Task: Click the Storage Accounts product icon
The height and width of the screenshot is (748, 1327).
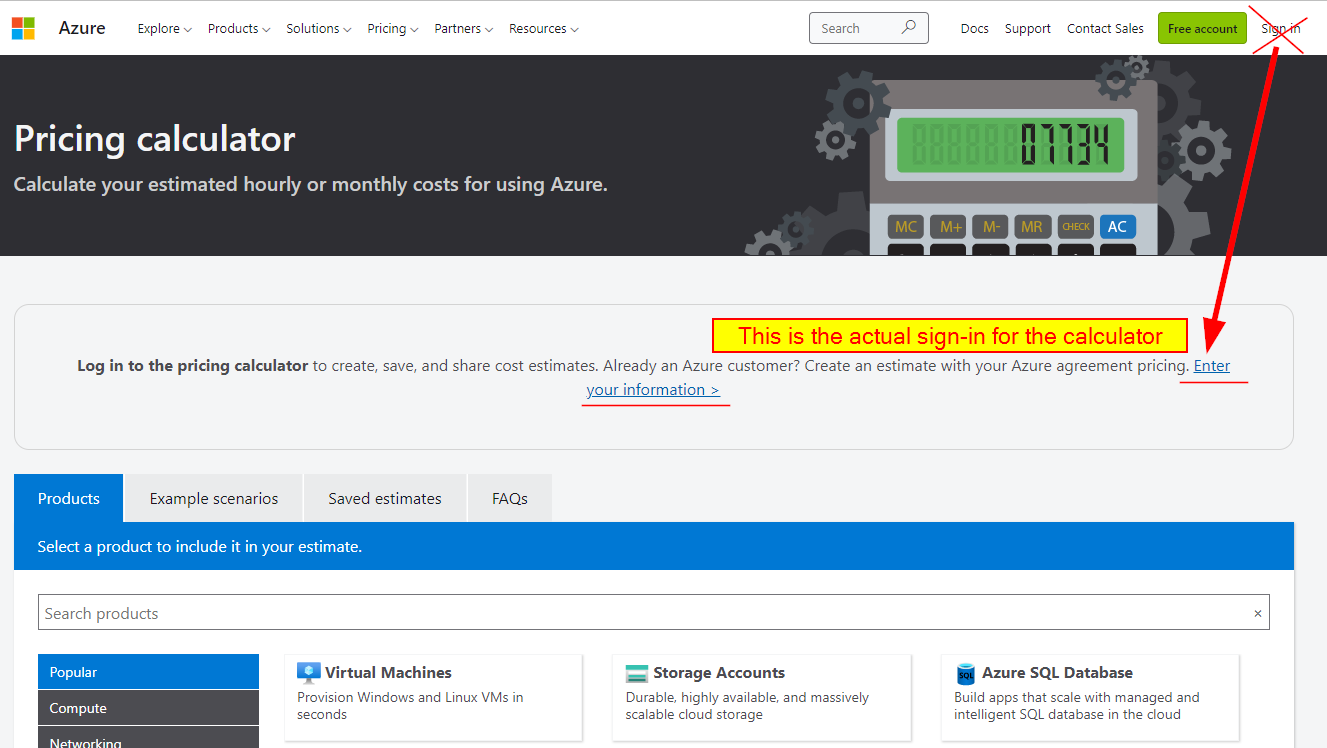Action: (x=637, y=673)
